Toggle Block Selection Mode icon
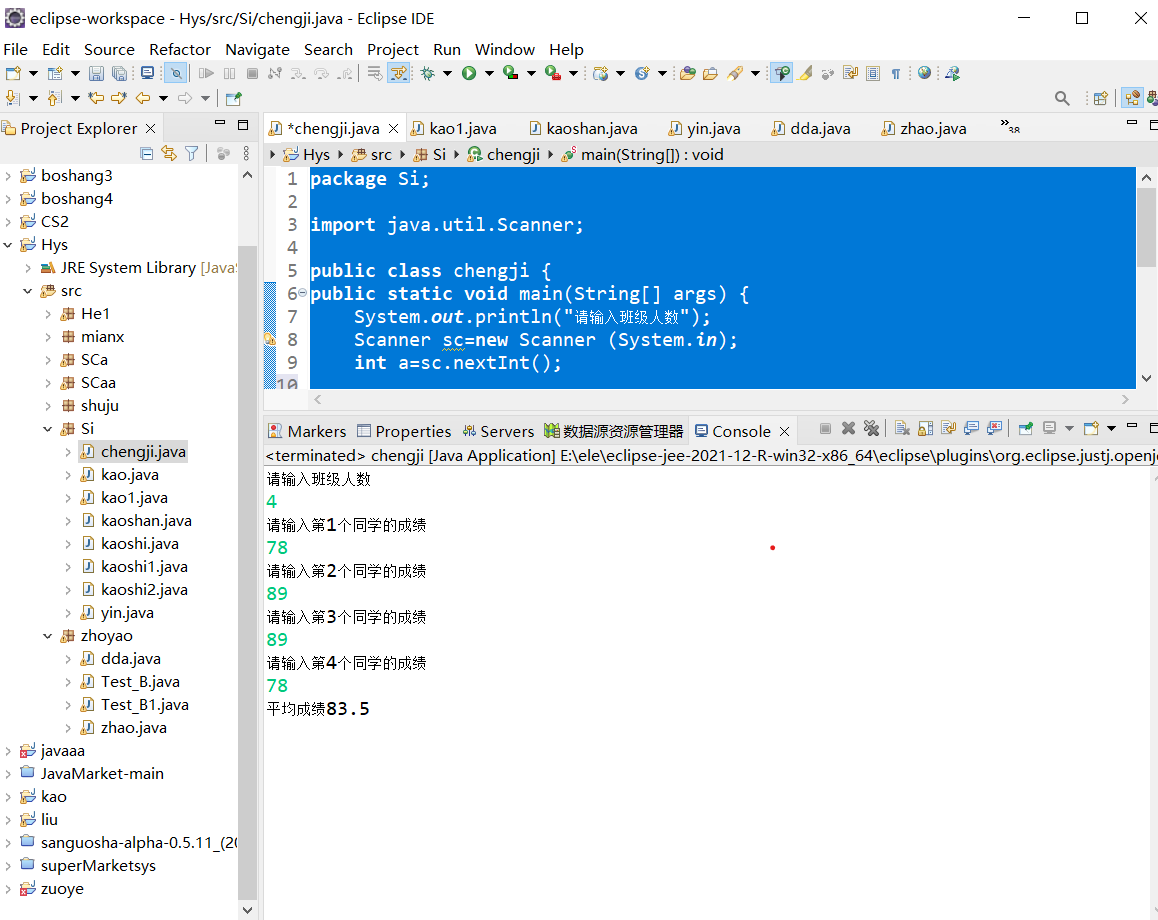The height and width of the screenshot is (920, 1158). click(873, 73)
